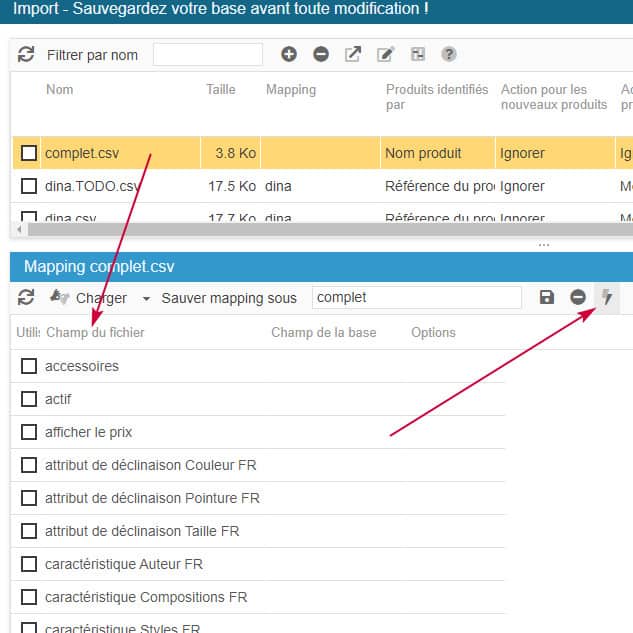Image resolution: width=633 pixels, height=633 pixels.
Task: Toggle the afficher le prix checkbox
Action: point(29,432)
